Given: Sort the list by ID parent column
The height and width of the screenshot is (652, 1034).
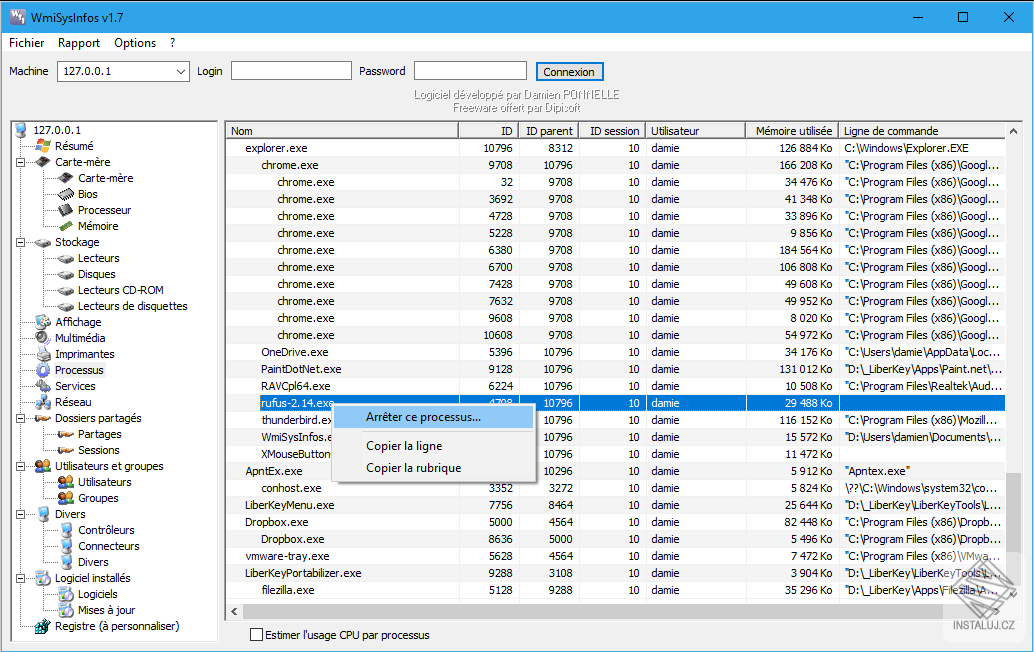Looking at the screenshot, I should pyautogui.click(x=549, y=131).
